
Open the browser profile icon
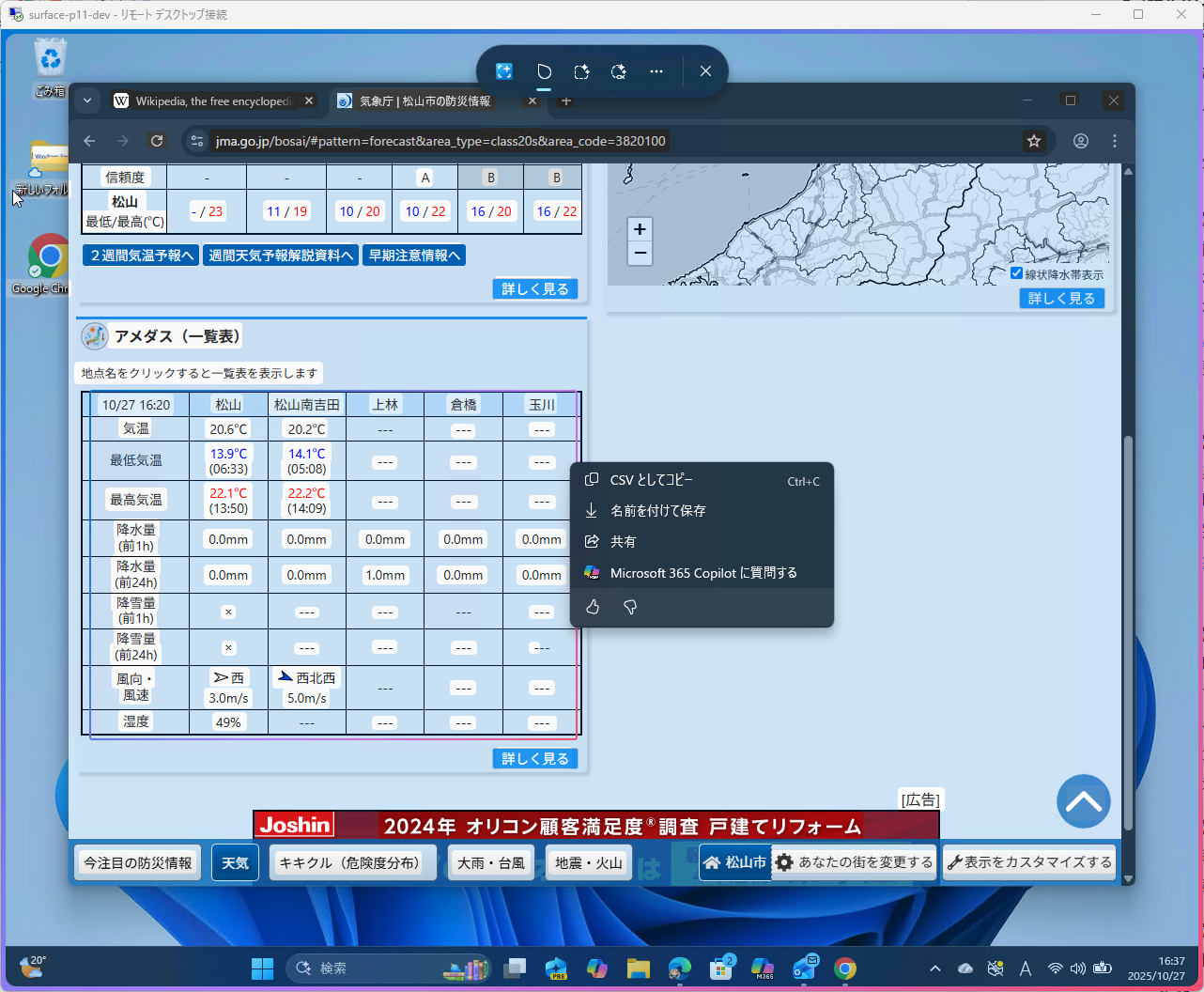tap(1081, 140)
